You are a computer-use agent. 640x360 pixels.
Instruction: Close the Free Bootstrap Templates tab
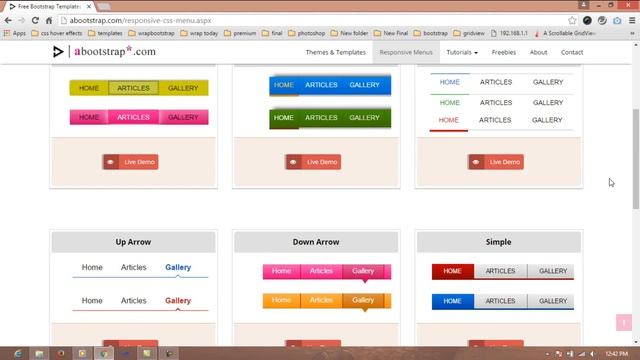tap(89, 7)
